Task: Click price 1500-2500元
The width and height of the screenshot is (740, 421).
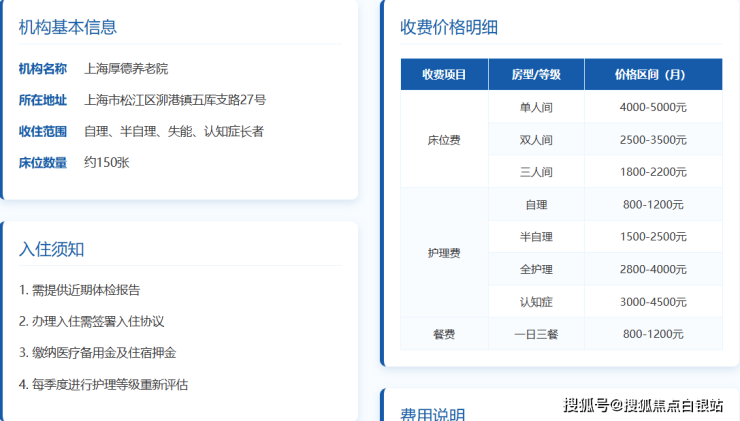Action: (653, 236)
